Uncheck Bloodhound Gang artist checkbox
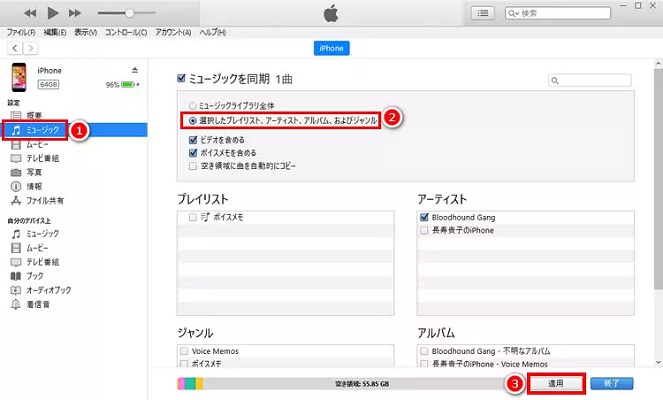 [424, 217]
